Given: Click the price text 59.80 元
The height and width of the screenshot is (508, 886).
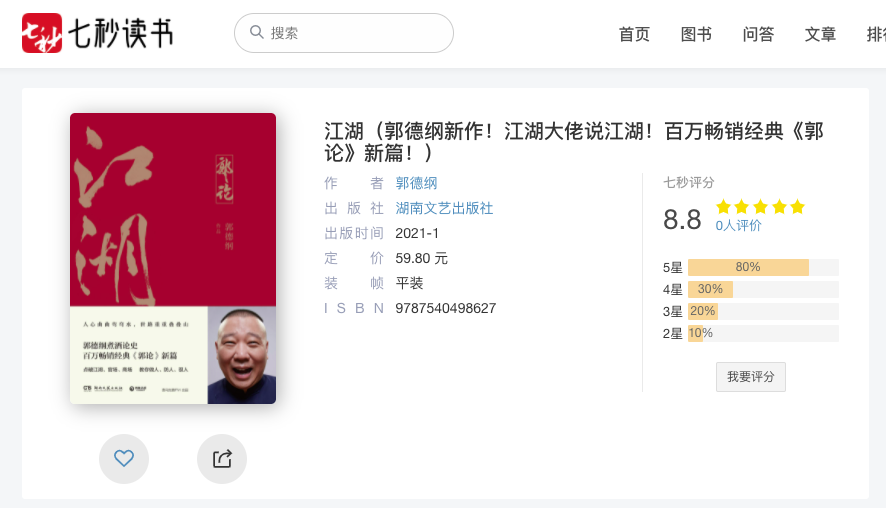Looking at the screenshot, I should click(x=422, y=258).
